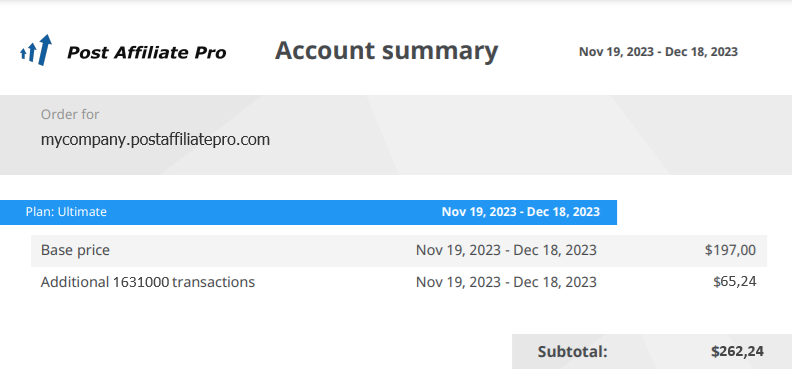The height and width of the screenshot is (381, 792).
Task: Click the Subtotal label
Action: pyautogui.click(x=572, y=352)
